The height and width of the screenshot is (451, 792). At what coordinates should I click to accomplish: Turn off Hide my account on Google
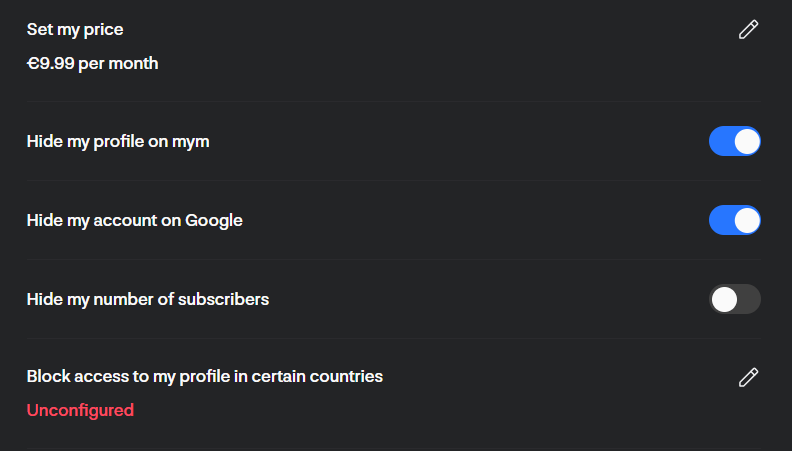734,220
